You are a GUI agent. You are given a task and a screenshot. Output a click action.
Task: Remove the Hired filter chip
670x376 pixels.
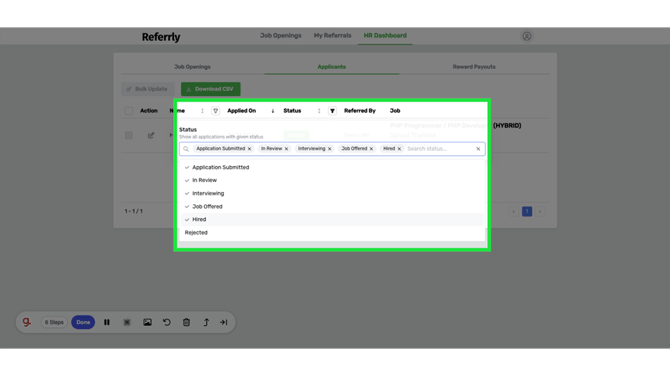click(399, 149)
